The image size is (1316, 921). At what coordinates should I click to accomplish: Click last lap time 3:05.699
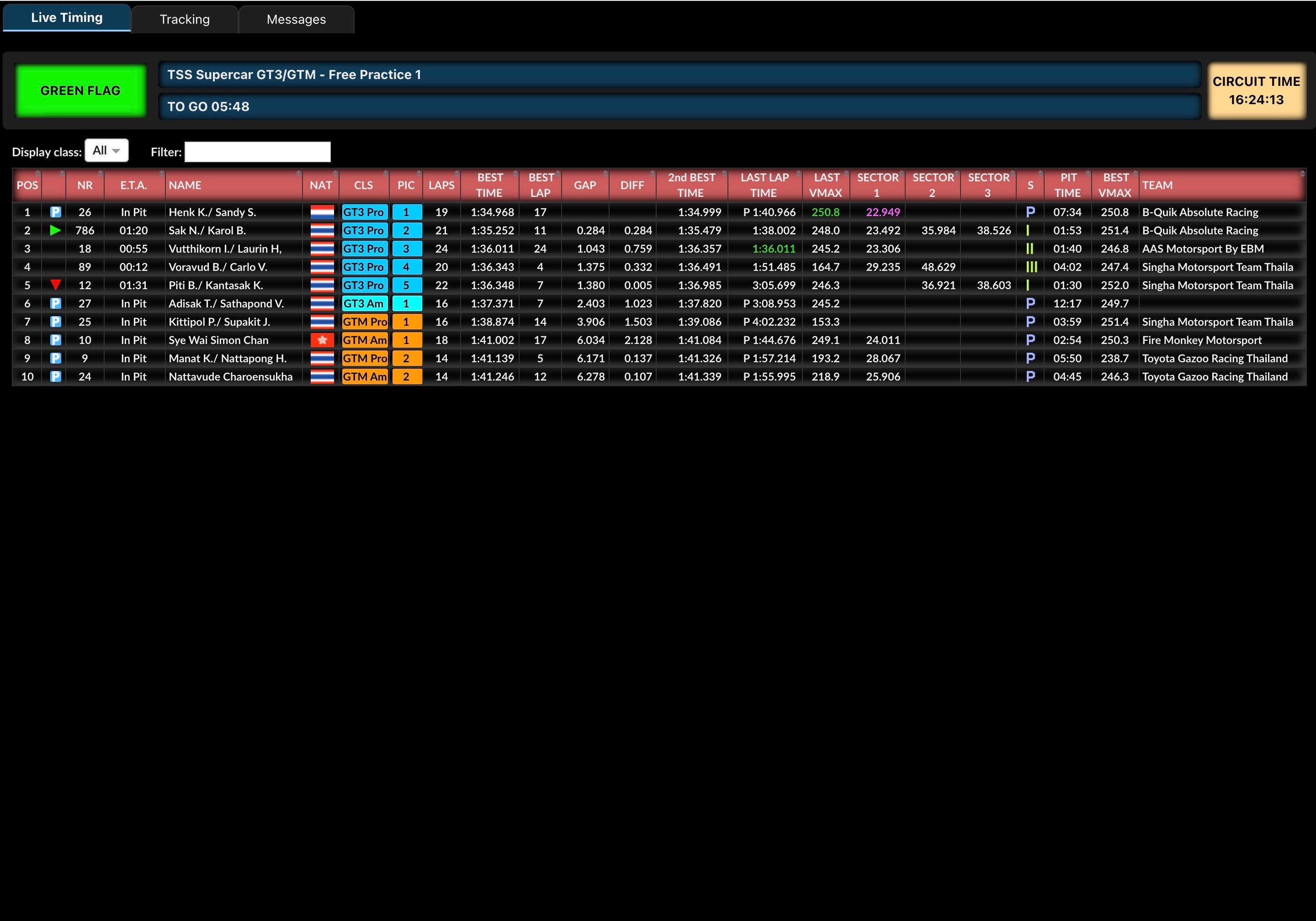click(x=774, y=285)
